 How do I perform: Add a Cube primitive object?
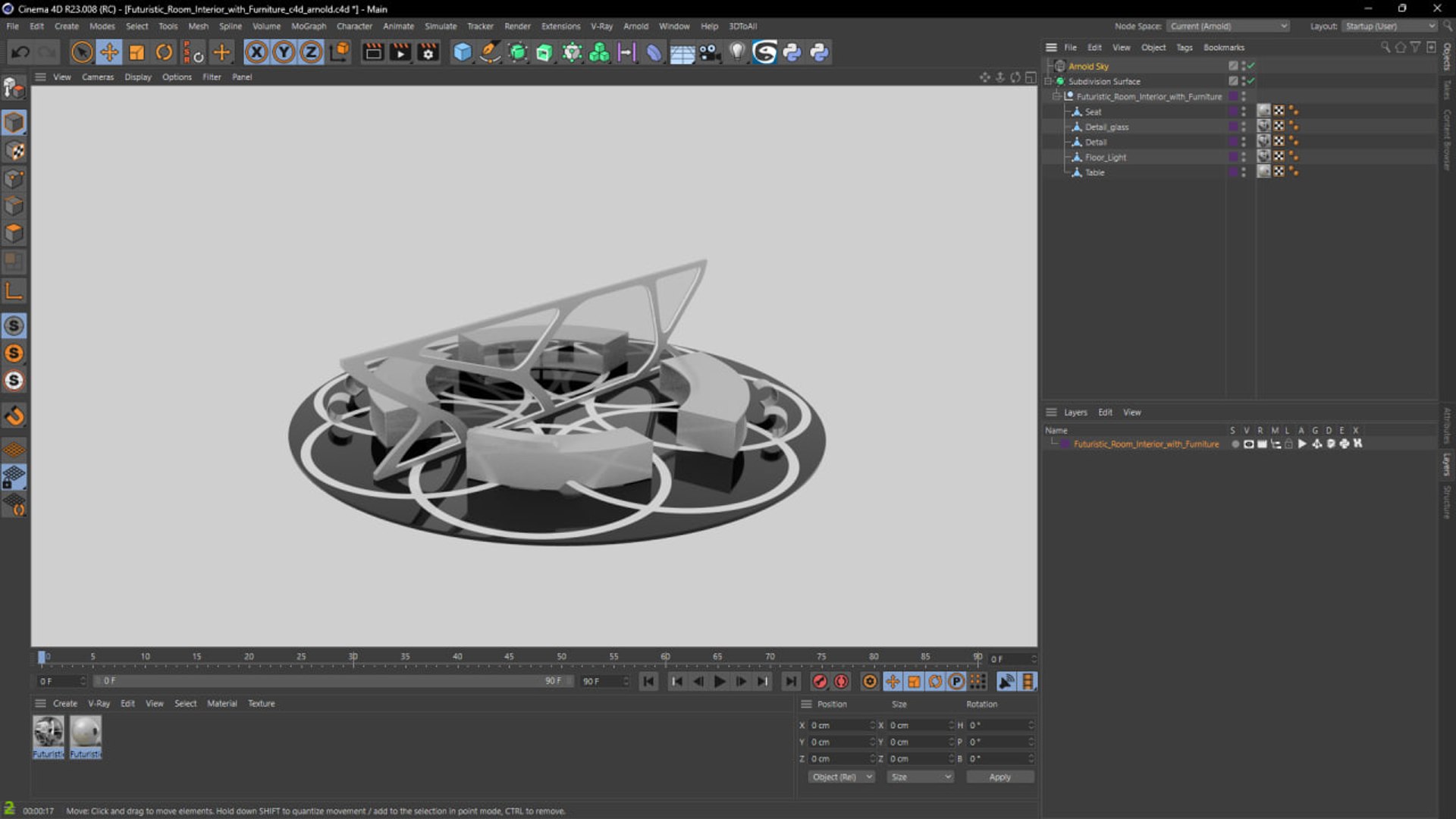[462, 52]
